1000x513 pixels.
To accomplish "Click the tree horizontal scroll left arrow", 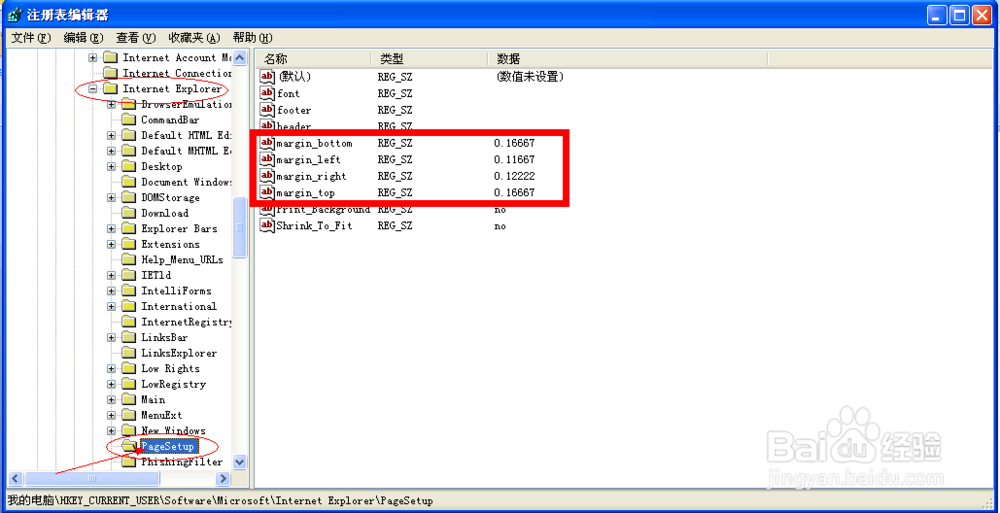I will tap(15, 478).
